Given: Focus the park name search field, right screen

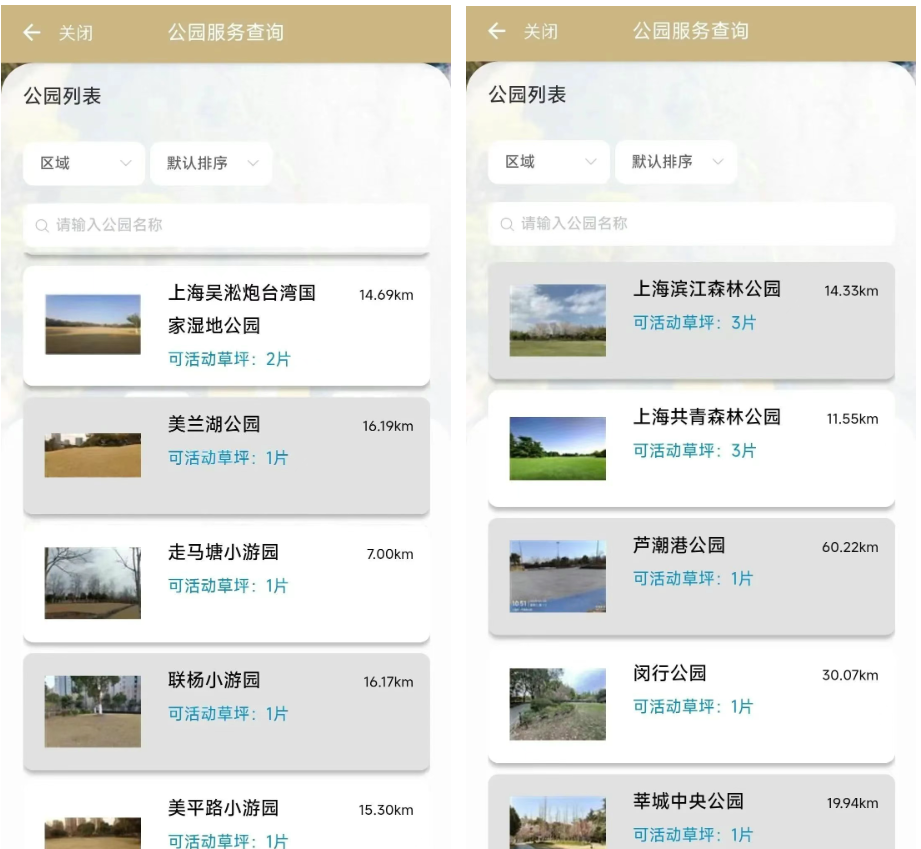Looking at the screenshot, I should [x=691, y=224].
